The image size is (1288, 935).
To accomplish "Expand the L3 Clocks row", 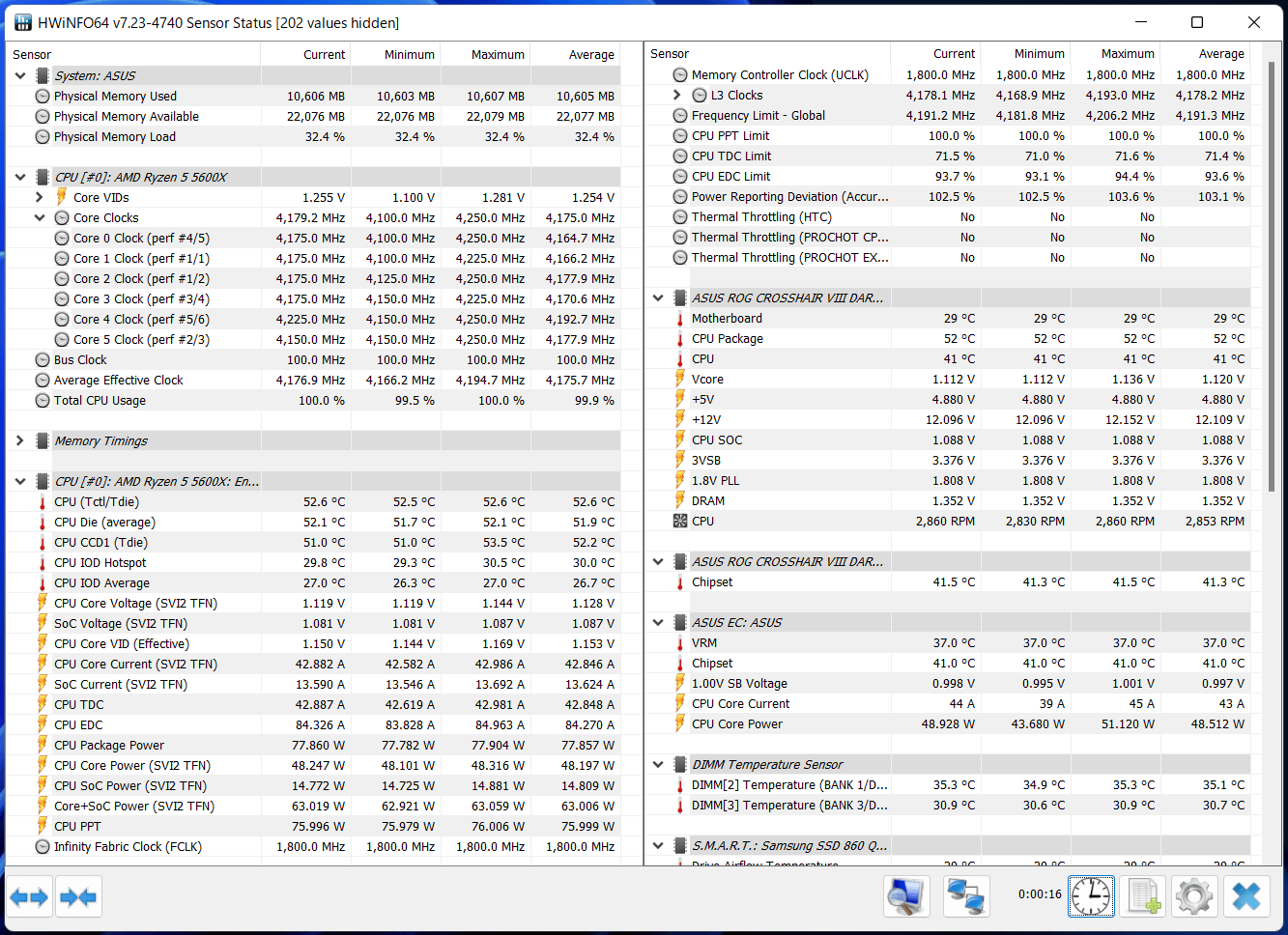I will (x=677, y=95).
